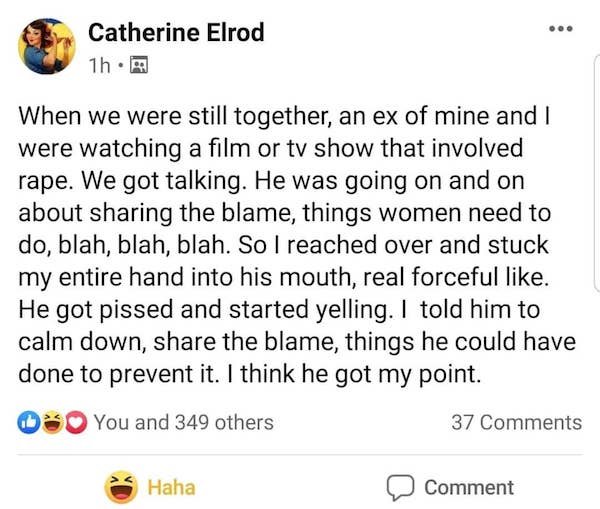Open the "You and 349 others" reactions list
600x509 pixels.
pyautogui.click(x=184, y=423)
